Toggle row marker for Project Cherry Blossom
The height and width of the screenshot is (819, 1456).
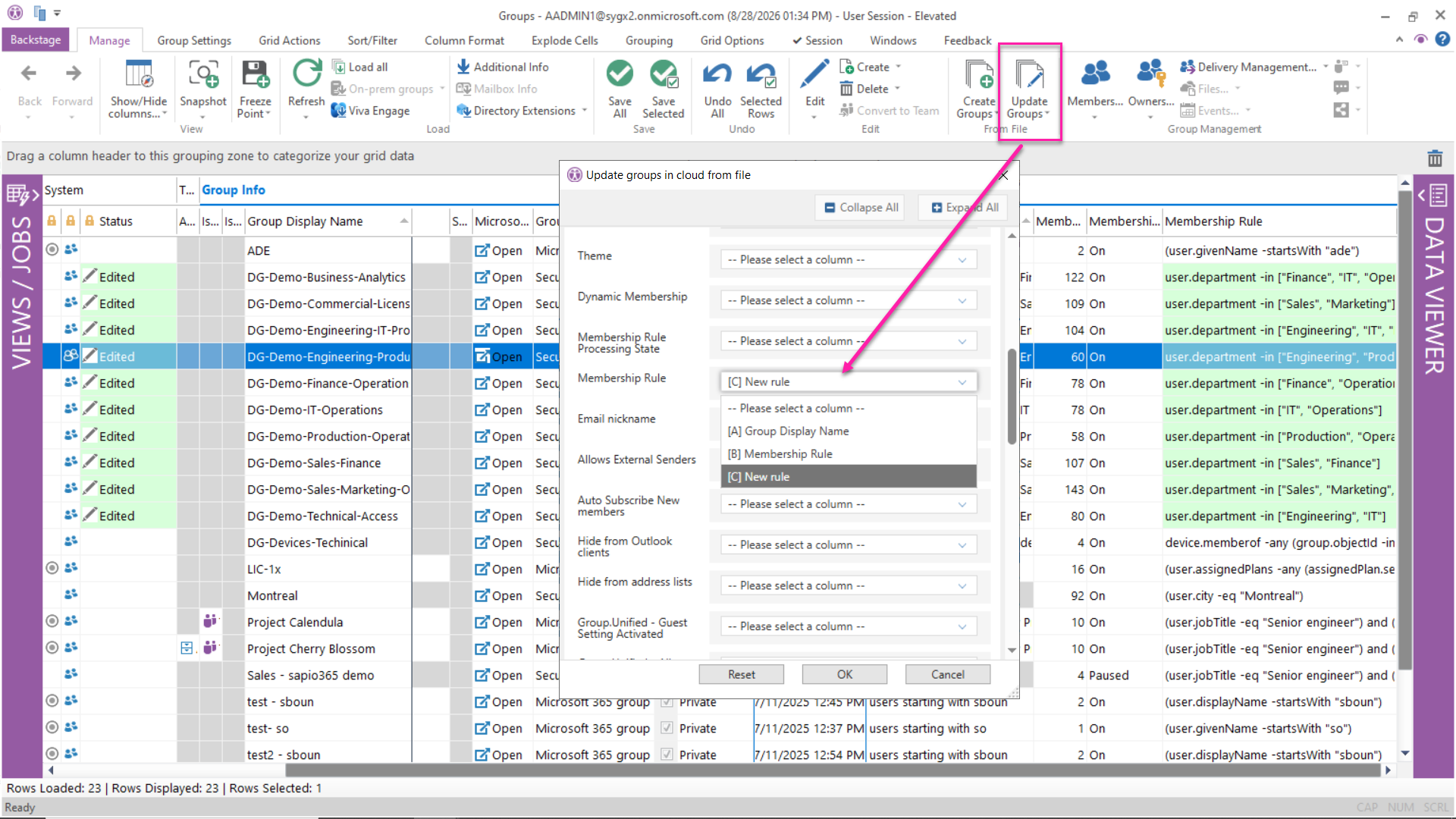(52, 647)
